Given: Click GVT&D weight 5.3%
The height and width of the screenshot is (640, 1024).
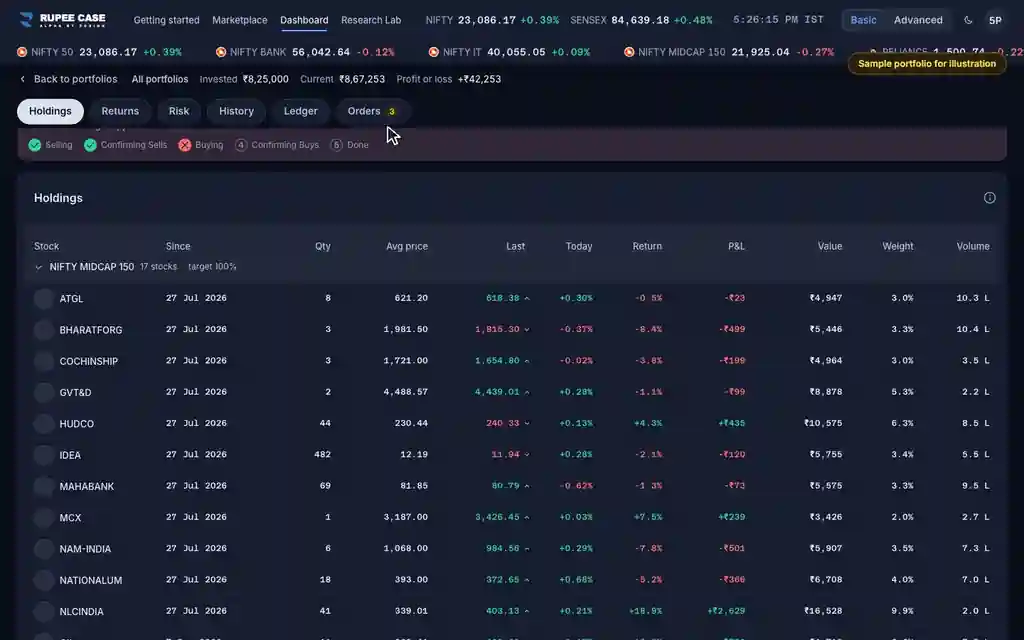Looking at the screenshot, I should [x=903, y=392].
